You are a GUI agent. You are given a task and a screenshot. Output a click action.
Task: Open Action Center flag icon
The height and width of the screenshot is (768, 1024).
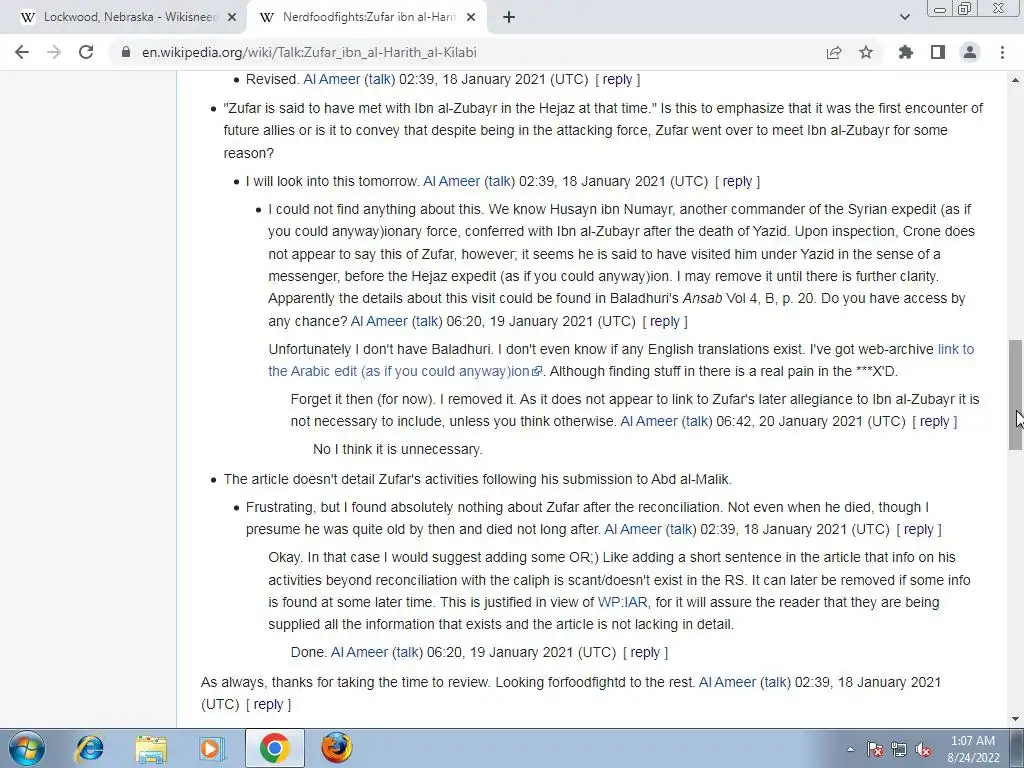(x=875, y=749)
